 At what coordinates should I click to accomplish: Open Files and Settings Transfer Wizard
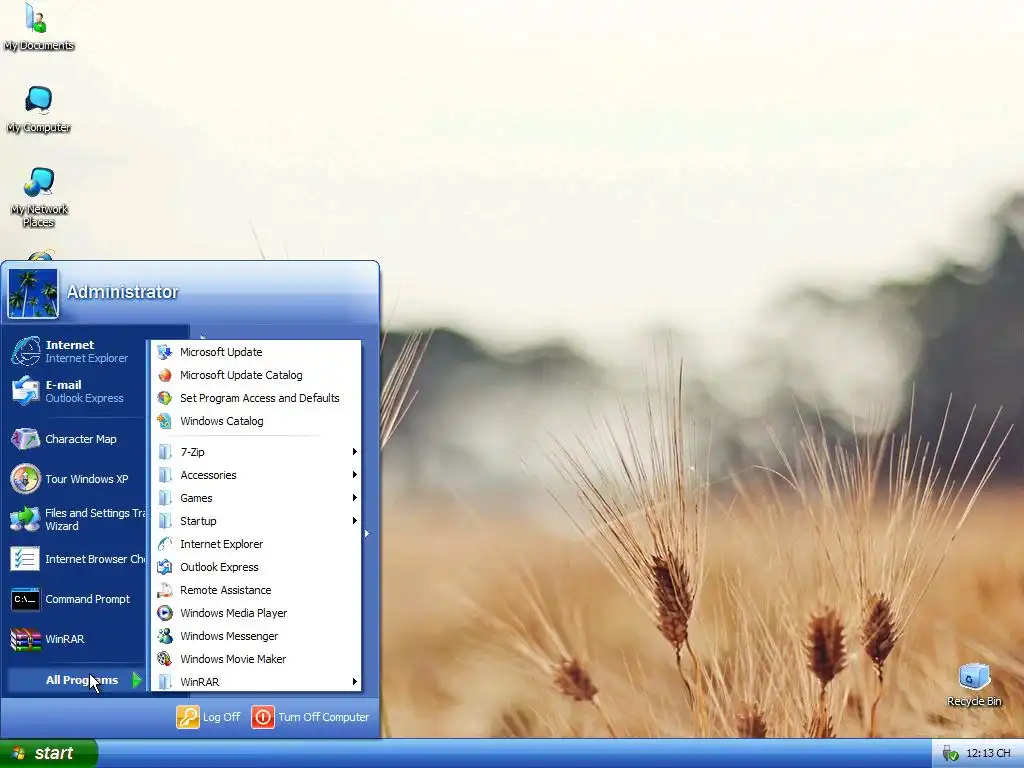tap(76, 519)
